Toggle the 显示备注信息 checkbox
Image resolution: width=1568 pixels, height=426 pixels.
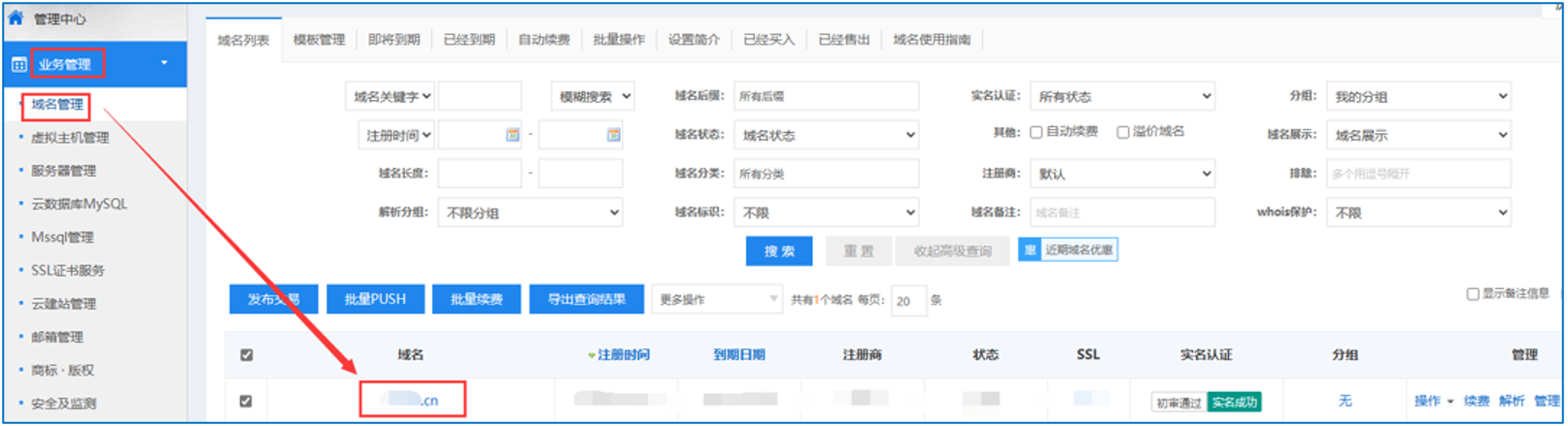point(1472,294)
